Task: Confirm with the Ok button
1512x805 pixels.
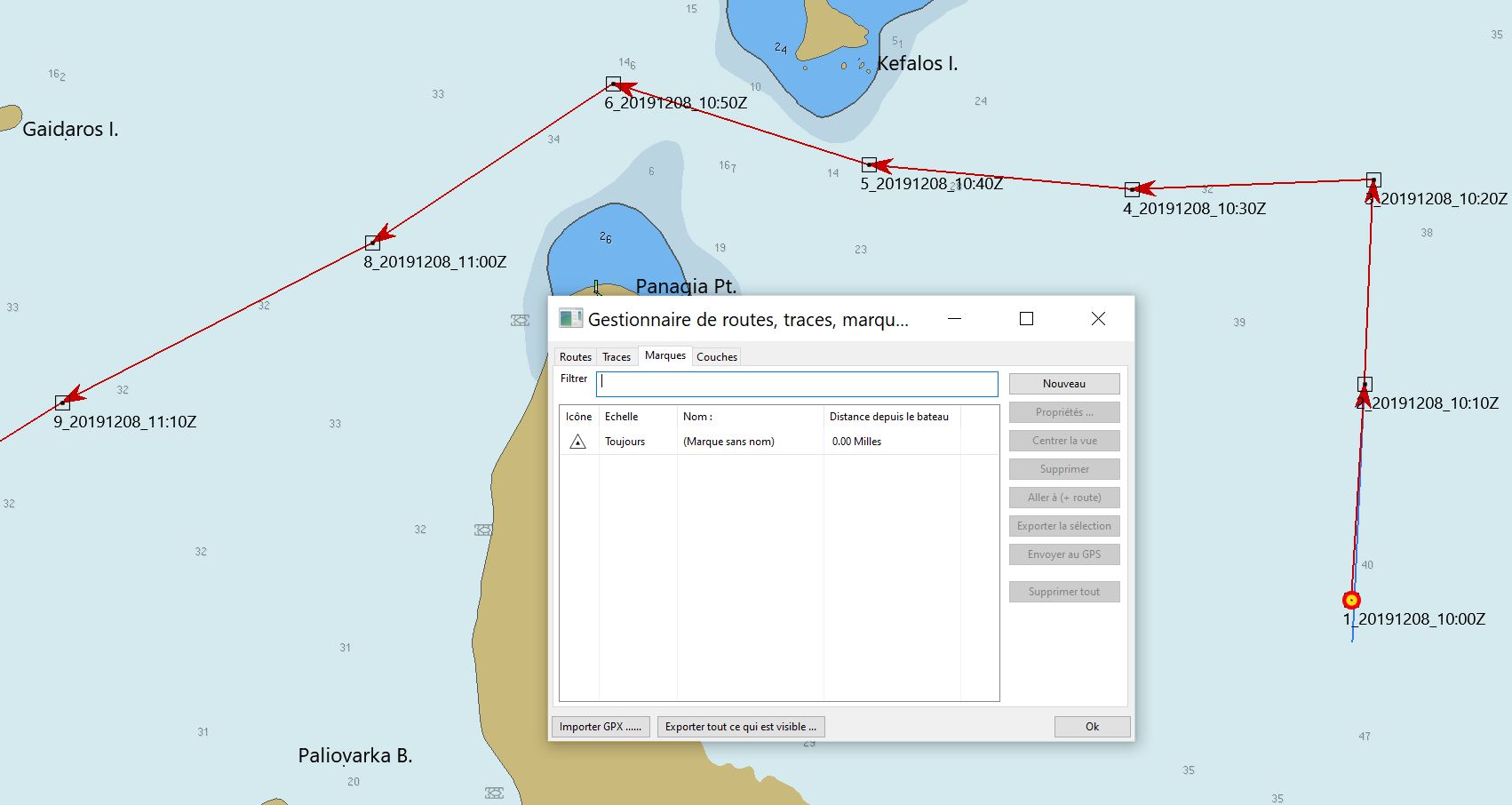Action: pyautogui.click(x=1092, y=727)
